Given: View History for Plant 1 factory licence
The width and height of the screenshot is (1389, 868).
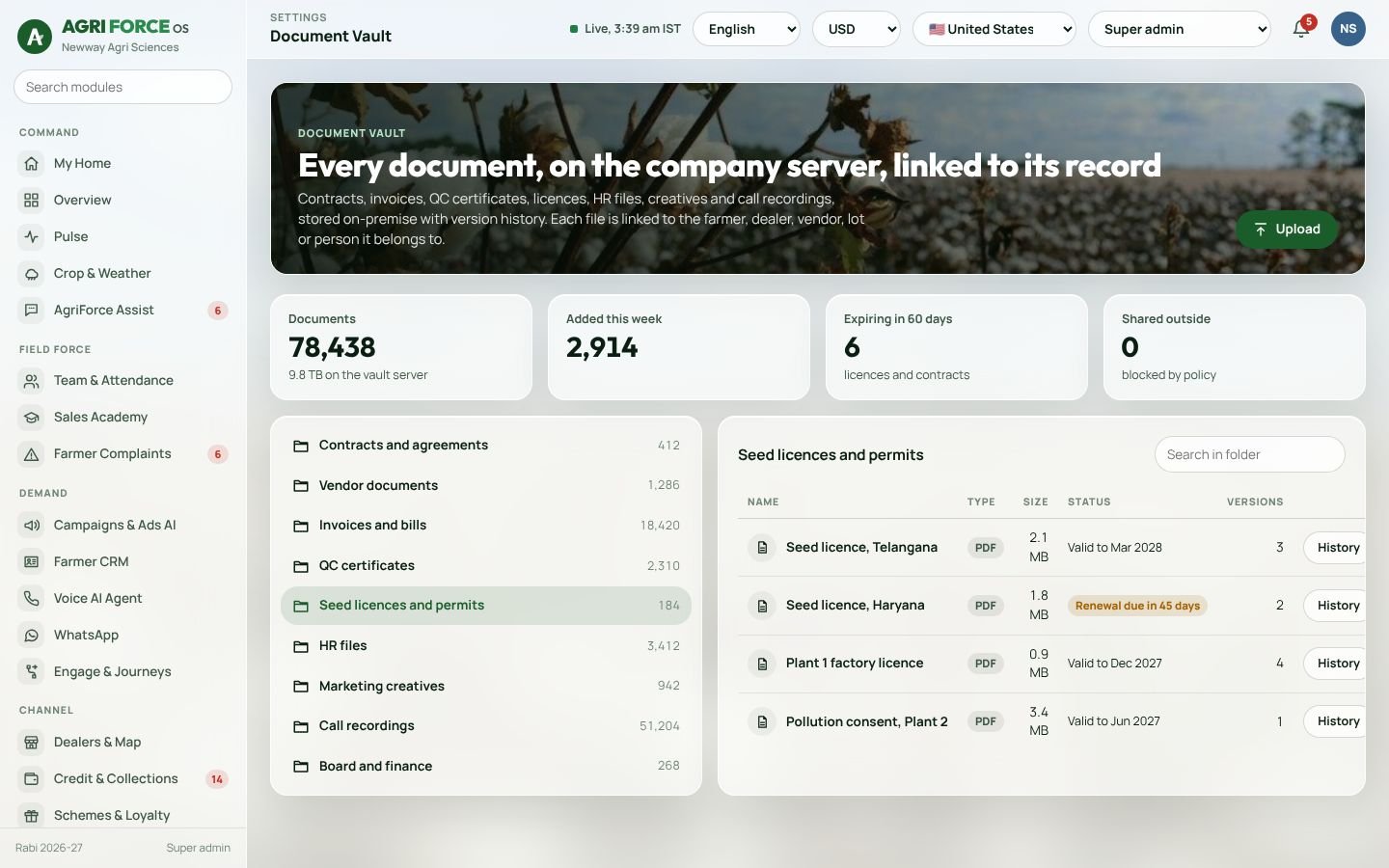Looking at the screenshot, I should click(1335, 663).
